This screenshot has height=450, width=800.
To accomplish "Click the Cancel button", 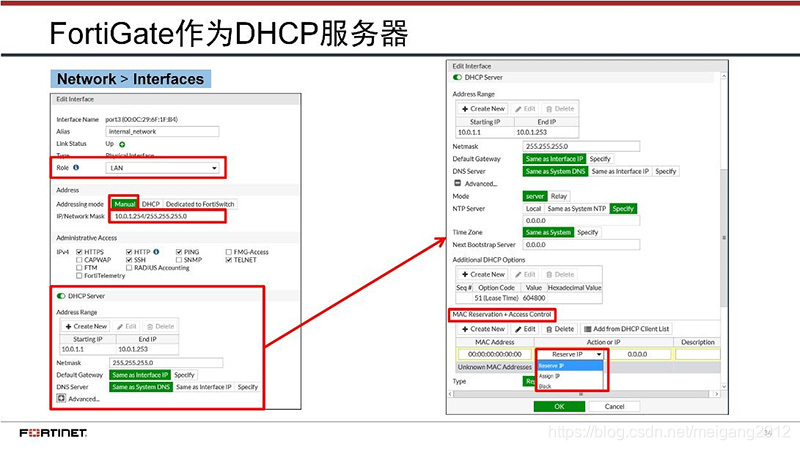I will (614, 407).
